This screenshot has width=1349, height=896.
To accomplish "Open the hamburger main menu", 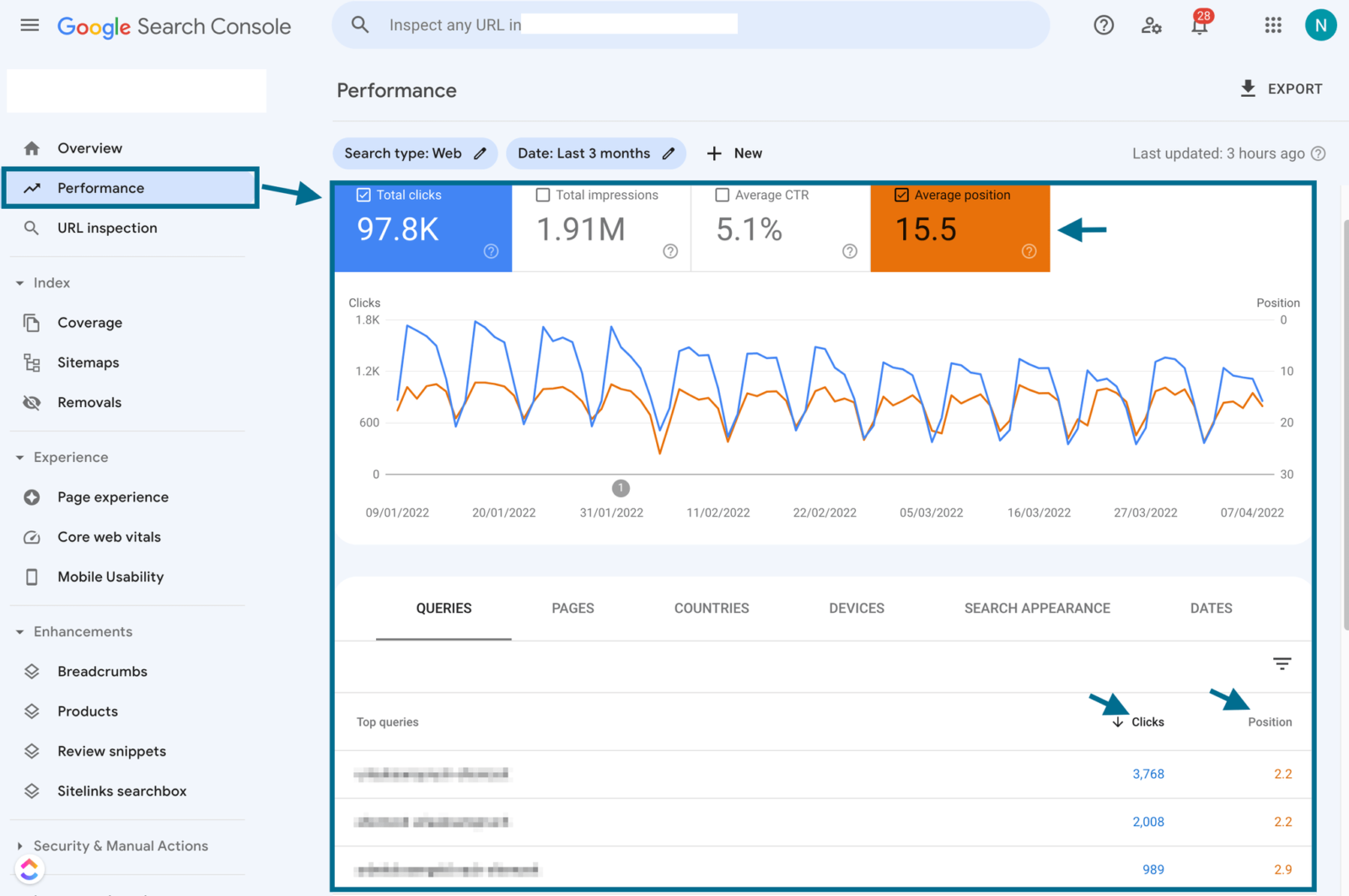I will (x=30, y=25).
